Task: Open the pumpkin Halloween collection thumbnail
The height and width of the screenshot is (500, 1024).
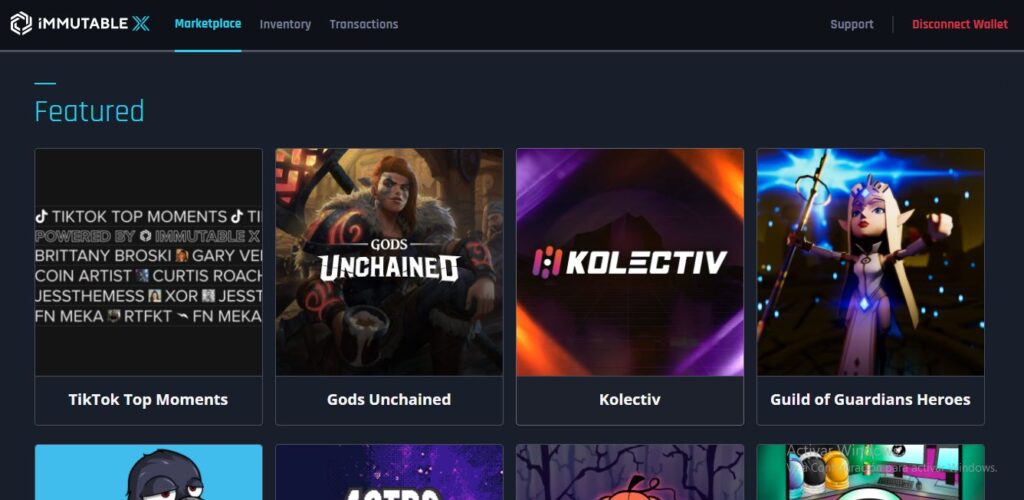Action: pos(630,473)
